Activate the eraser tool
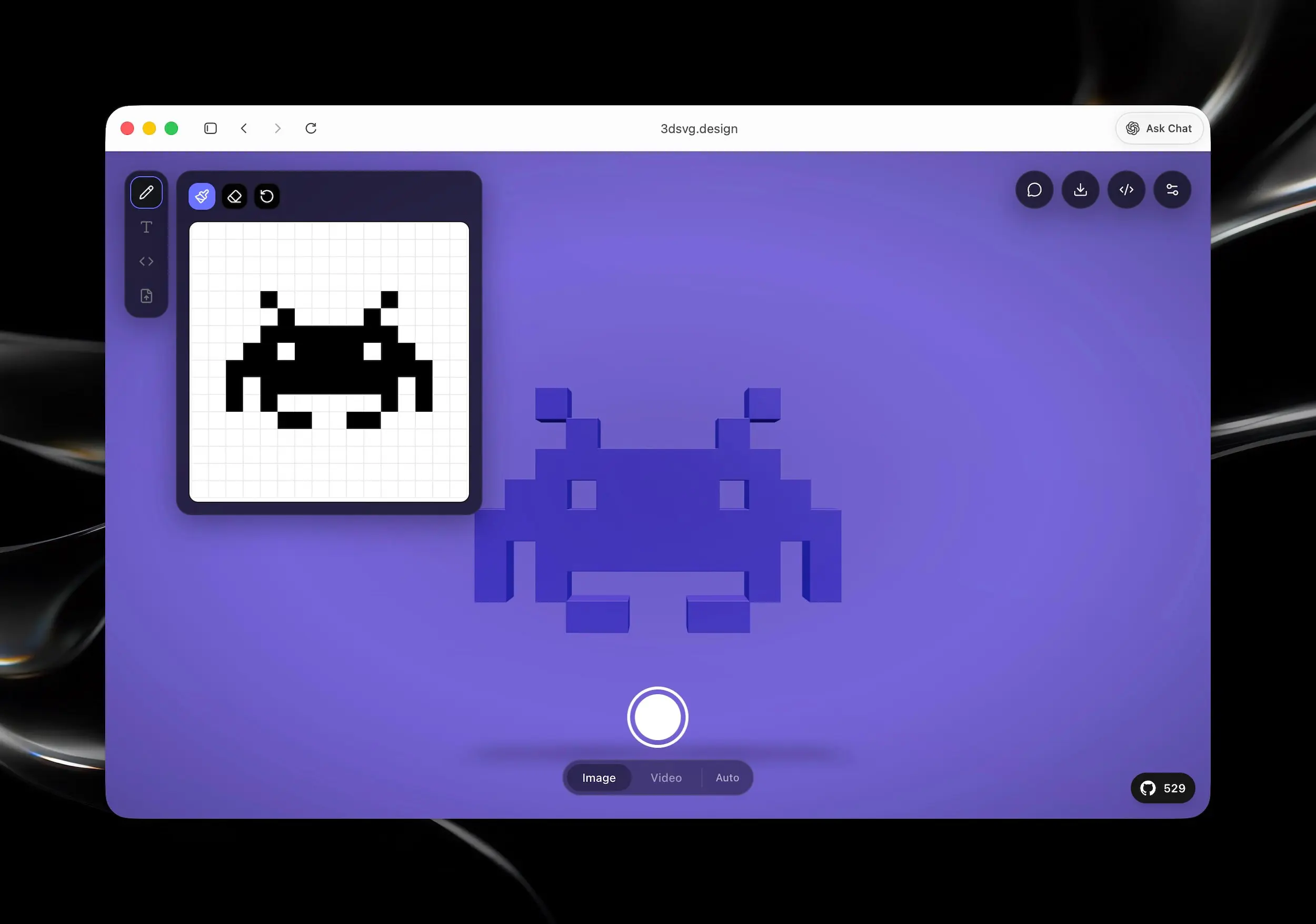 tap(234, 196)
